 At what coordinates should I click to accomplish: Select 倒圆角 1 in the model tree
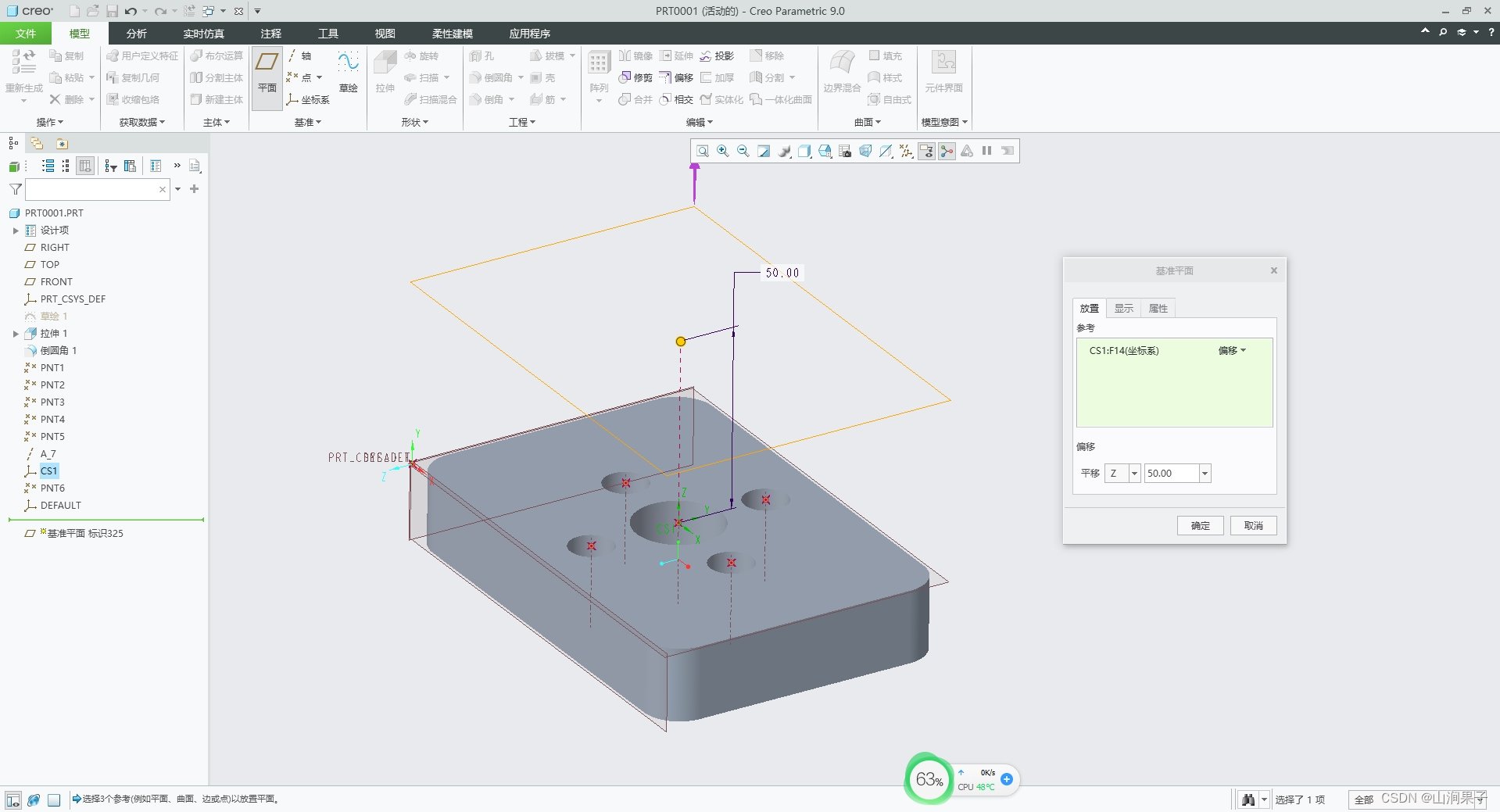tap(58, 351)
